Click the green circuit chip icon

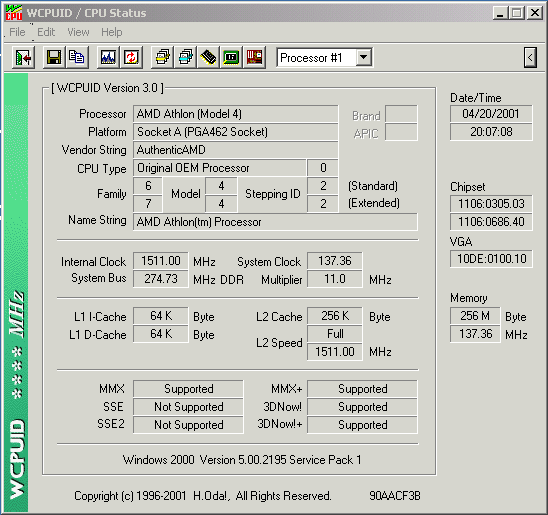tap(231, 57)
